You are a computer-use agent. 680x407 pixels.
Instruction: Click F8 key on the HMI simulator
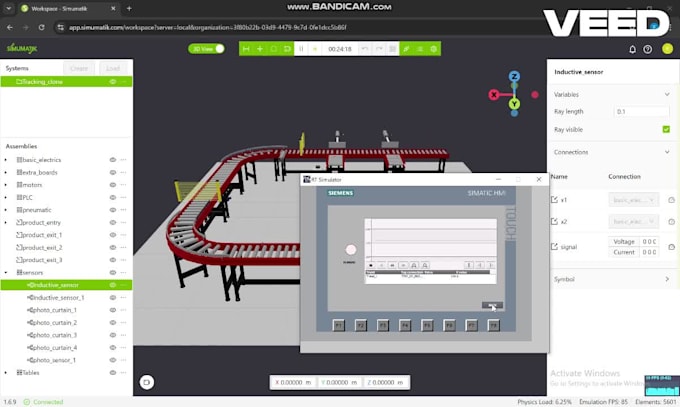tap(494, 325)
